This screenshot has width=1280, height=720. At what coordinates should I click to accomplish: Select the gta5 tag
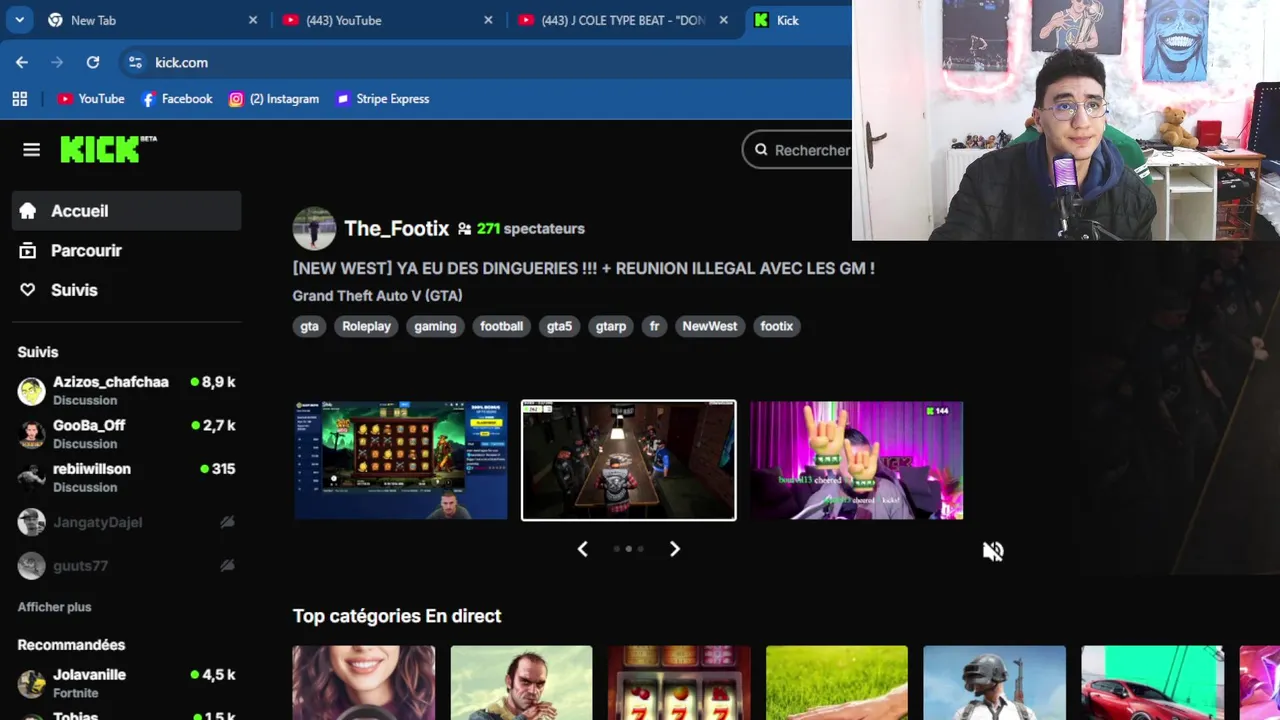[x=559, y=326]
